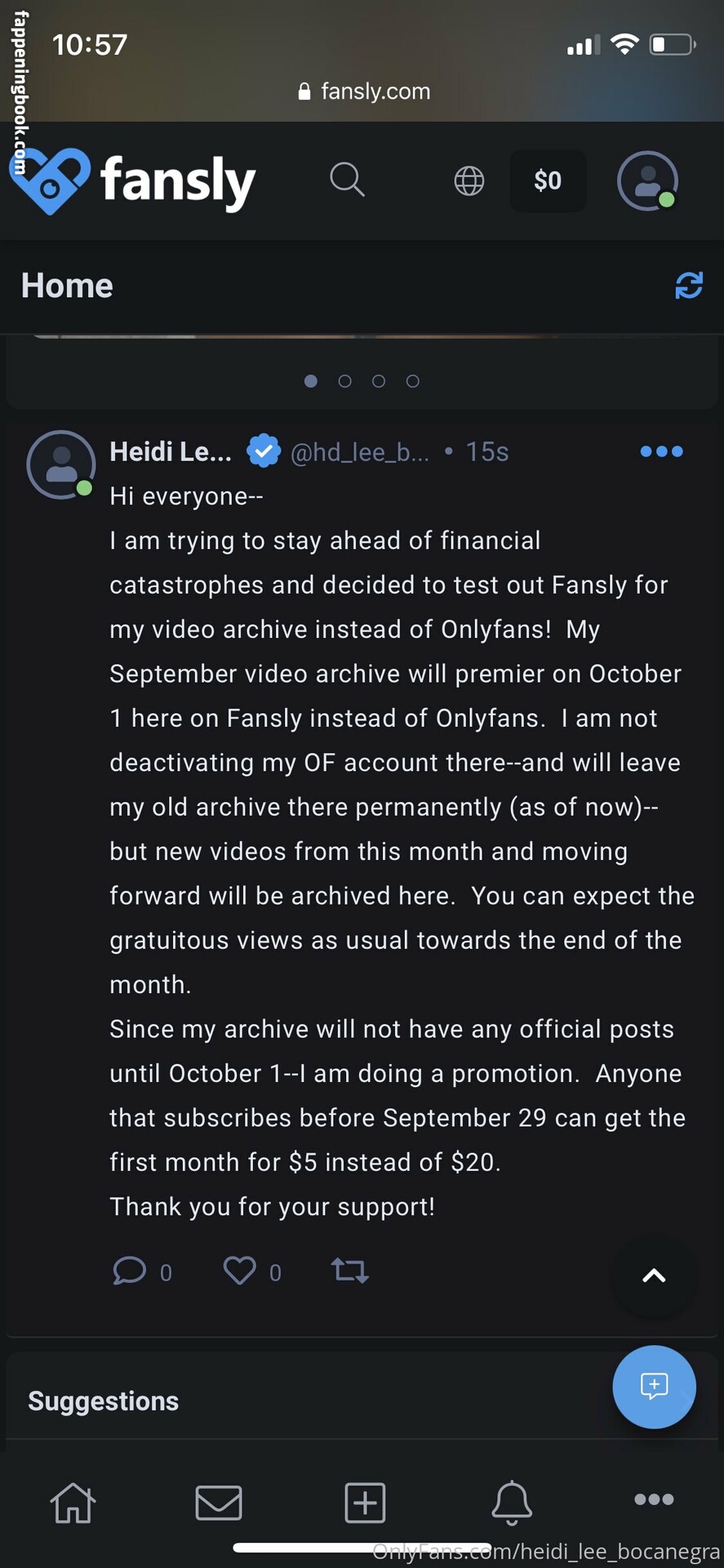Repost using the retweet arrows icon
724x1568 pixels.
pyautogui.click(x=350, y=1271)
